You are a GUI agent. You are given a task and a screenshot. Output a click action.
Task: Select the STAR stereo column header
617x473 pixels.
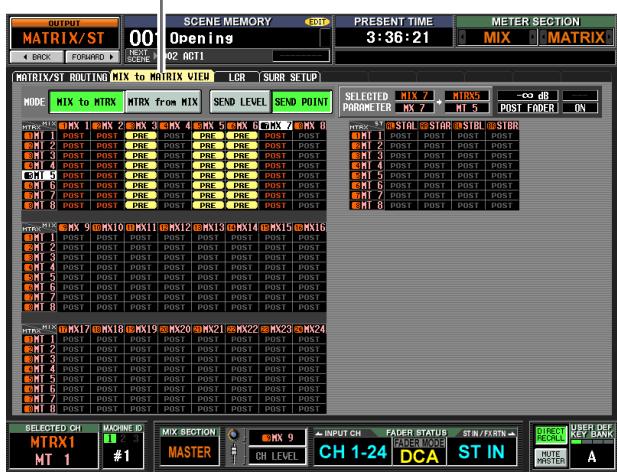pyautogui.click(x=435, y=126)
